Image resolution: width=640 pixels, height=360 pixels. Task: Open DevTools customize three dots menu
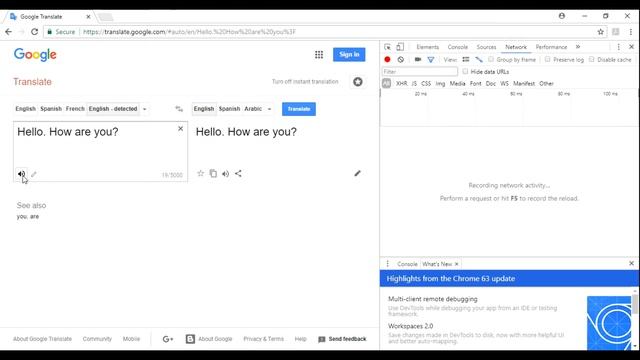click(x=618, y=47)
